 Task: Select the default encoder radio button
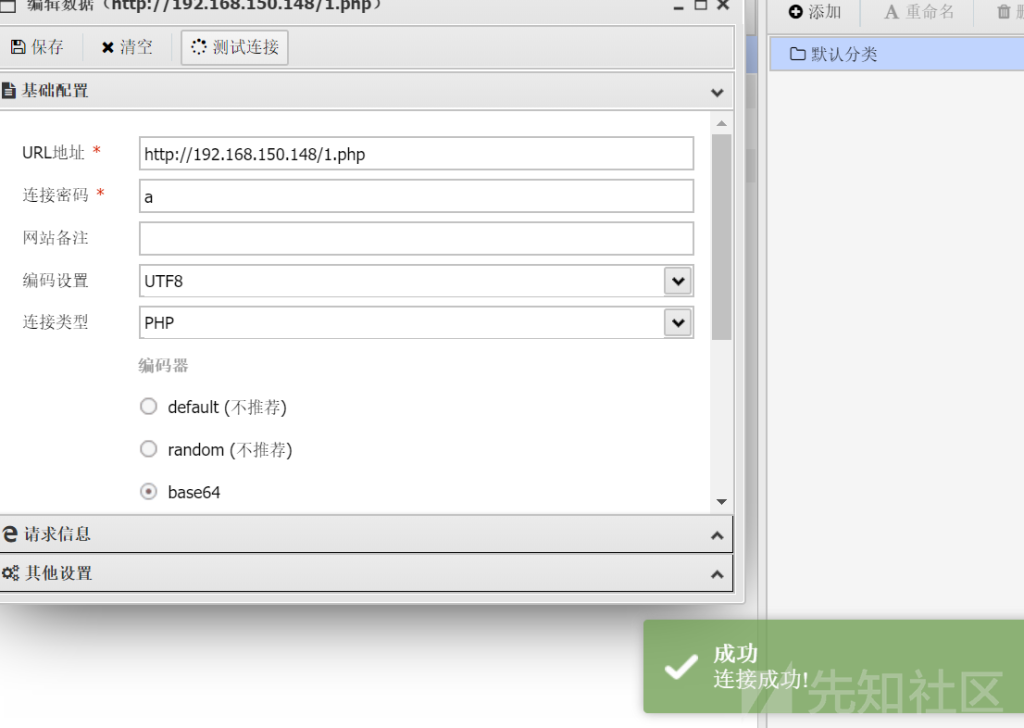point(148,406)
